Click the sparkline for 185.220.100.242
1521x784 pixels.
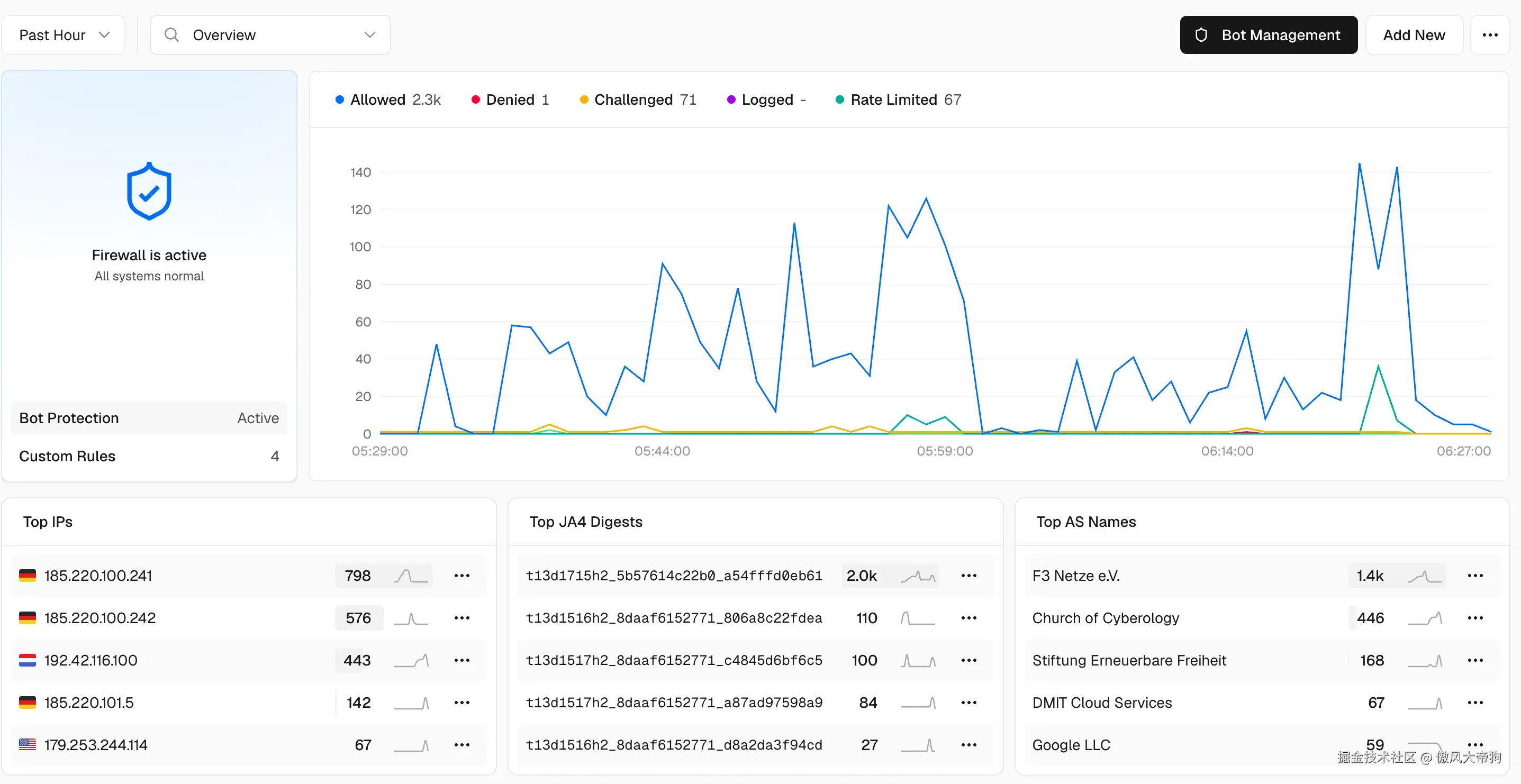(411, 618)
